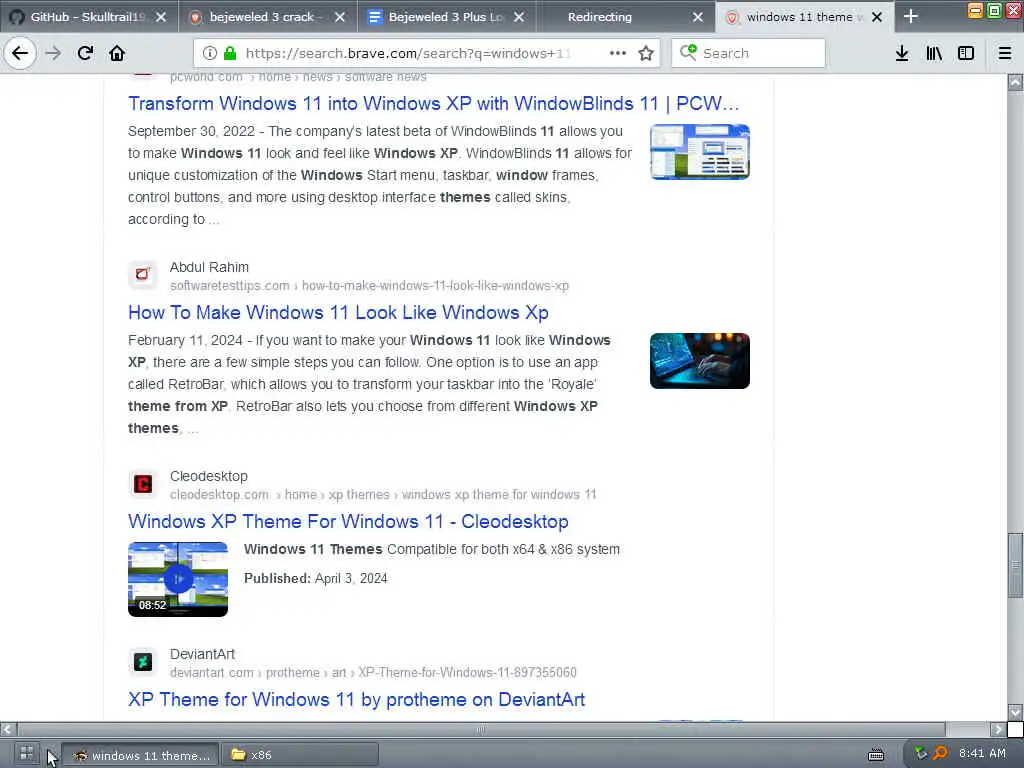Click the DeviantArt site favicon
The height and width of the screenshot is (768, 1024).
(142, 662)
